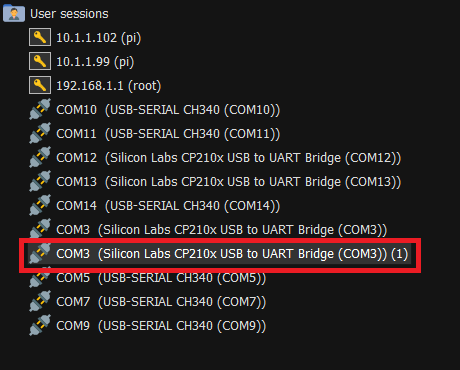The height and width of the screenshot is (370, 460).
Task: Open the 10.1.1.102 (pi) session
Action: click(x=99, y=38)
